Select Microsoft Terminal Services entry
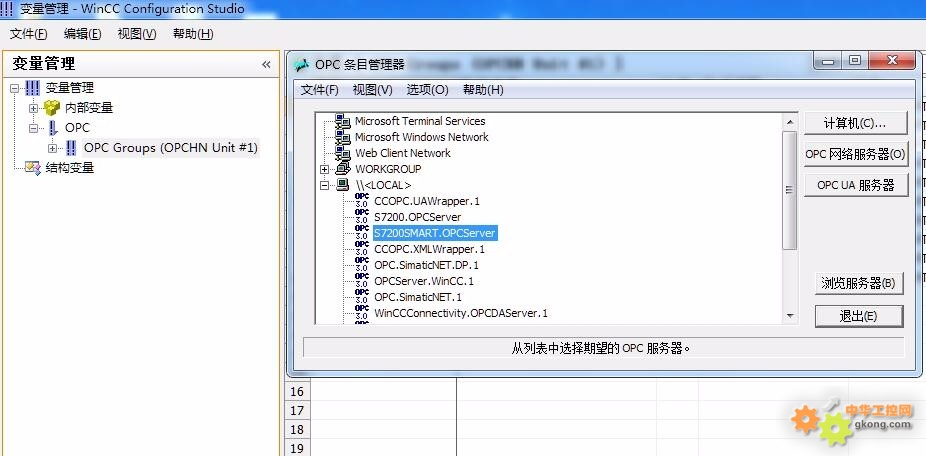 pyautogui.click(x=420, y=121)
